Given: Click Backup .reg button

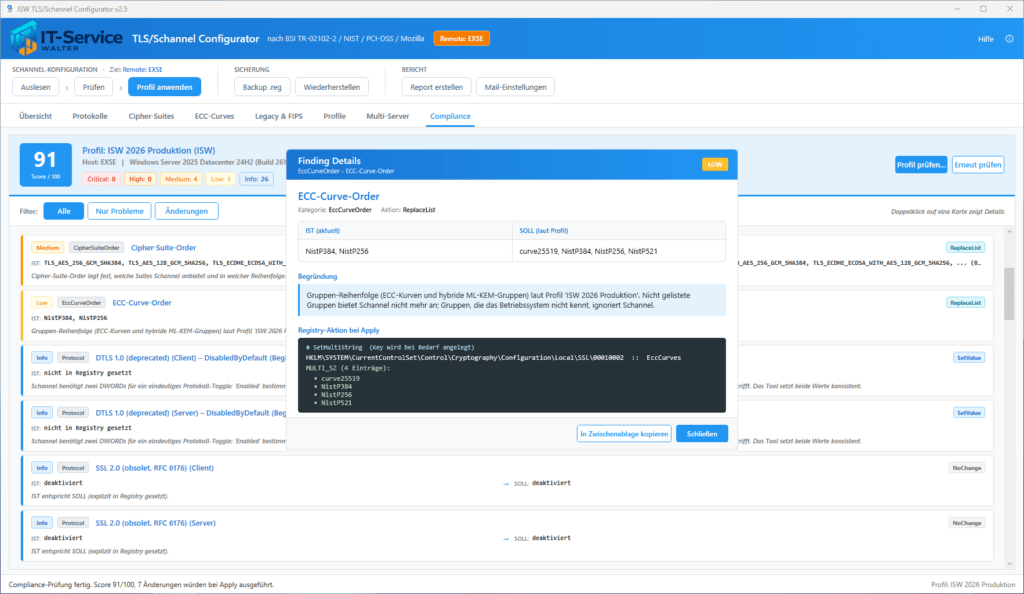Looking at the screenshot, I should click(262, 87).
